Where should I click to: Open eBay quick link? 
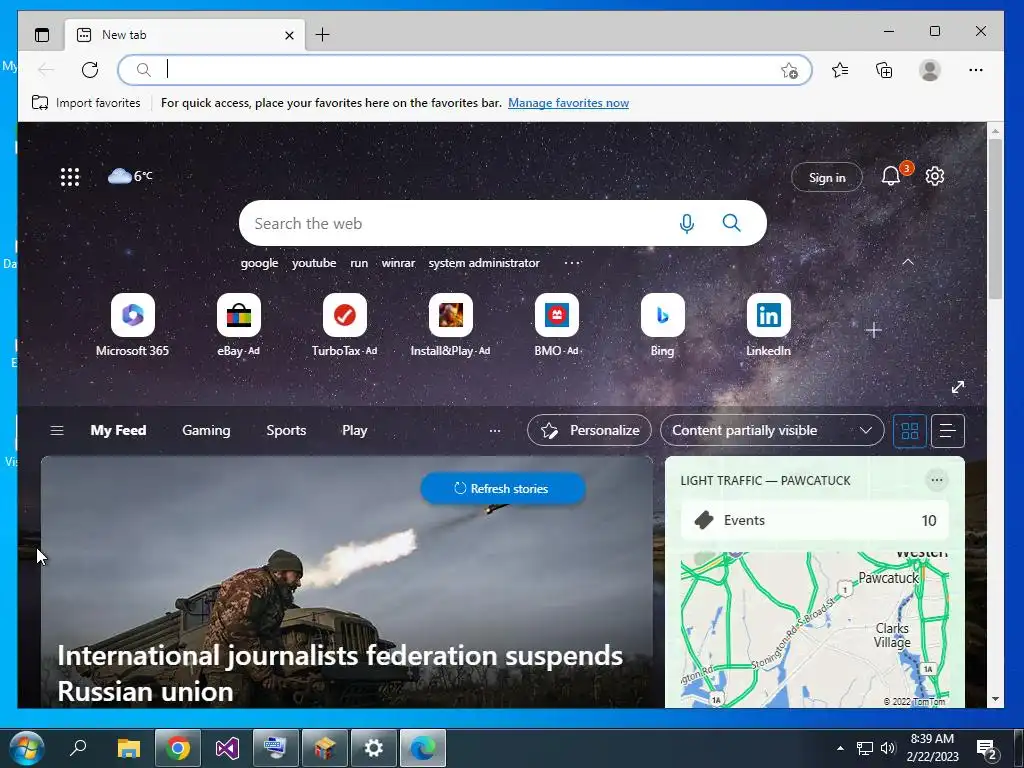(x=238, y=325)
